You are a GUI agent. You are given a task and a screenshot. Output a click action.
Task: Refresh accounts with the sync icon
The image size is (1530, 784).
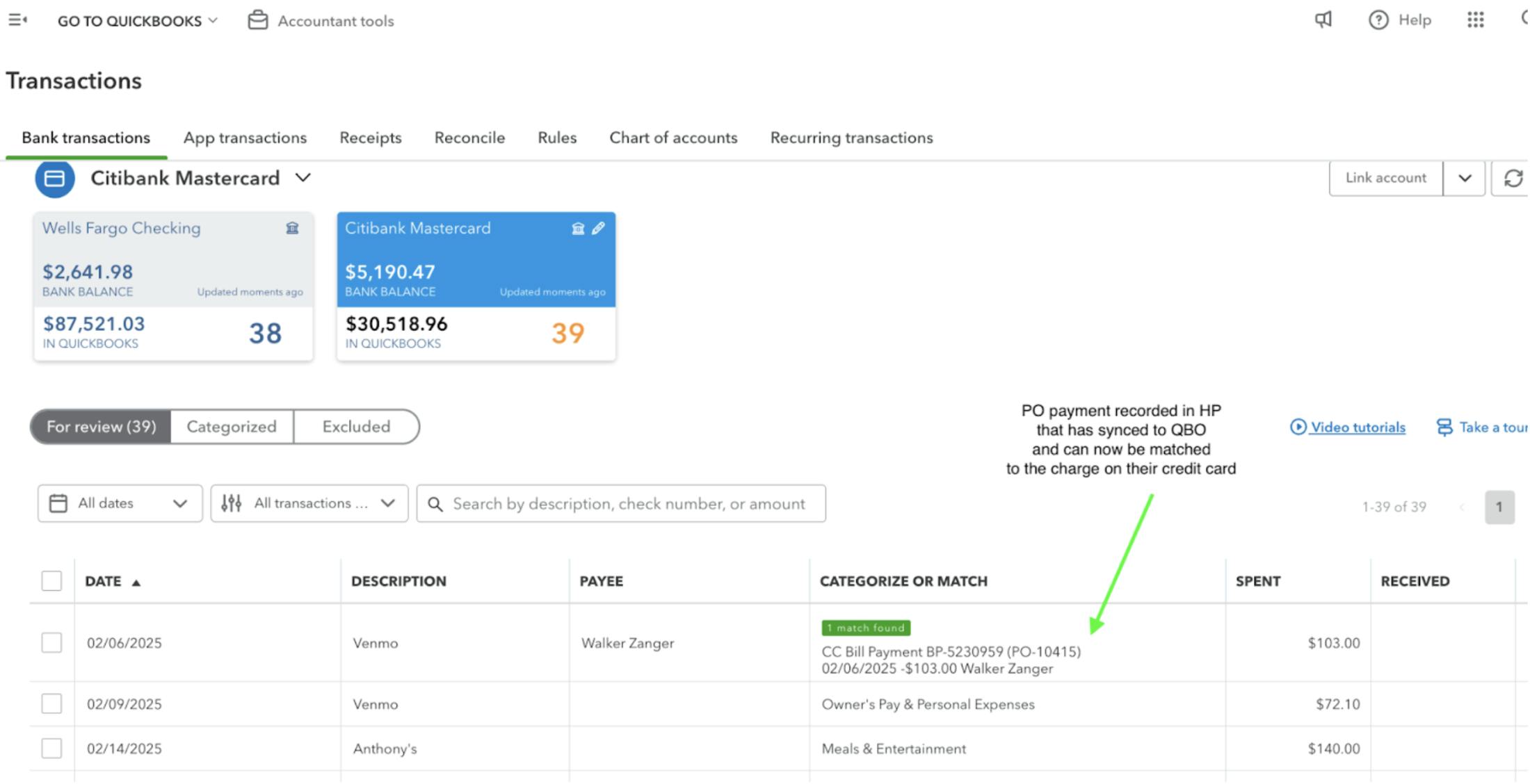pyautogui.click(x=1513, y=178)
